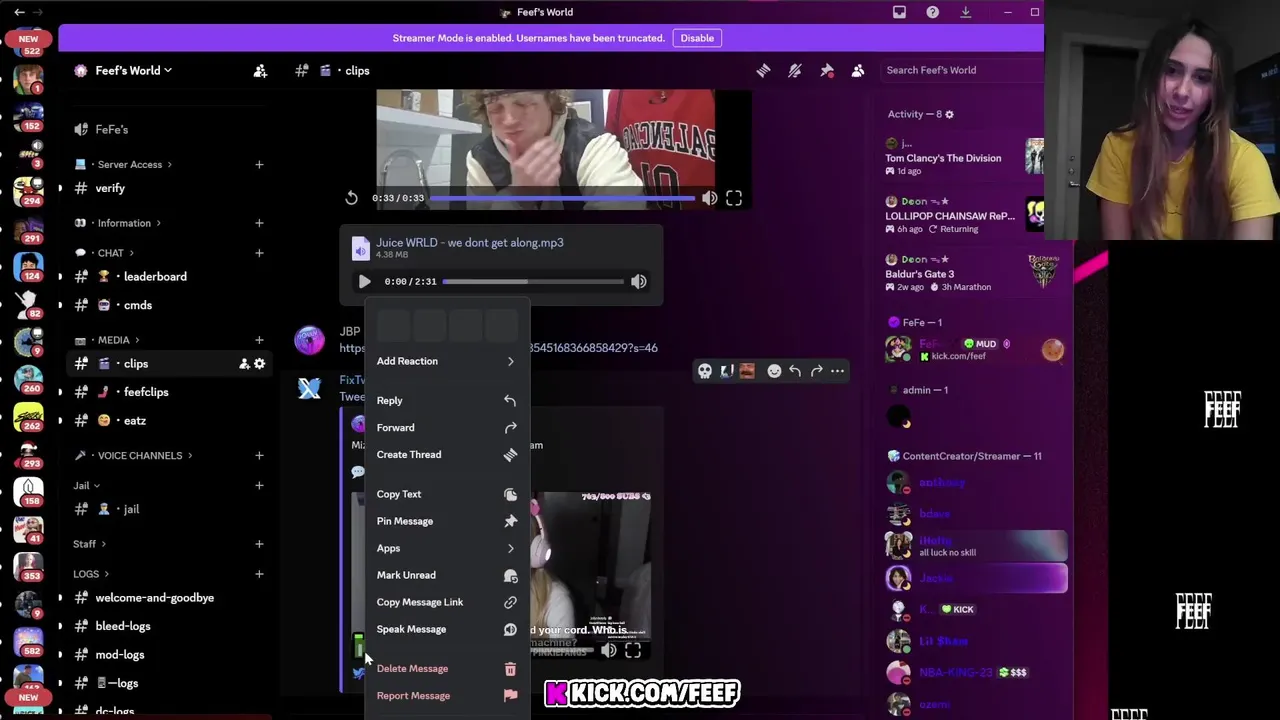Enter fullscreen on lower embedded video
The image size is (1280, 720).
tap(633, 651)
